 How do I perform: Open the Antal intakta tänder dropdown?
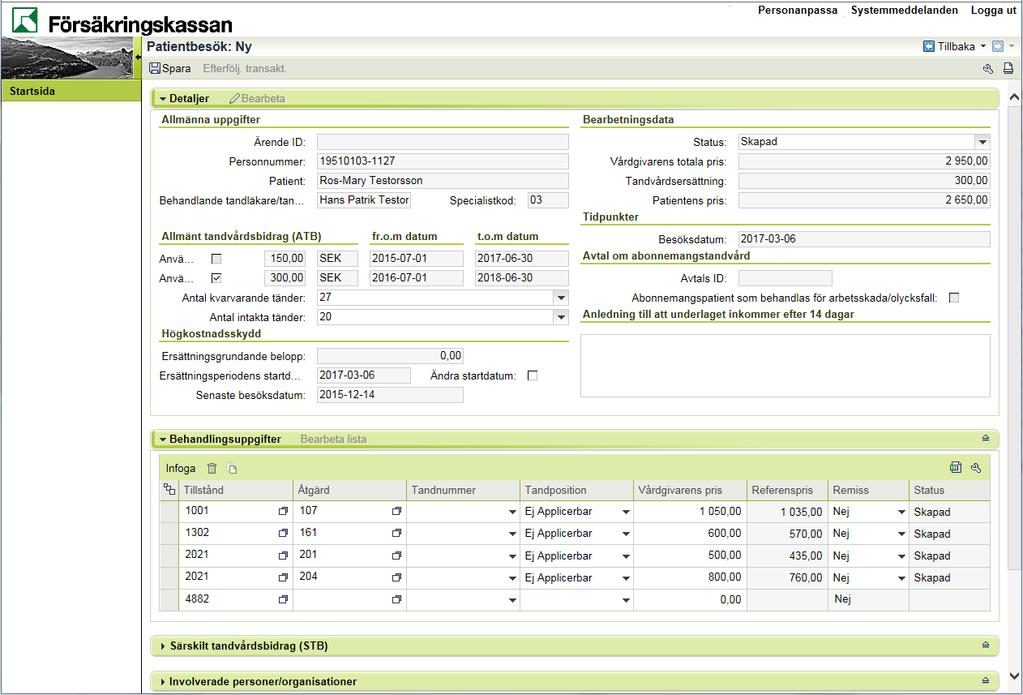coord(561,317)
